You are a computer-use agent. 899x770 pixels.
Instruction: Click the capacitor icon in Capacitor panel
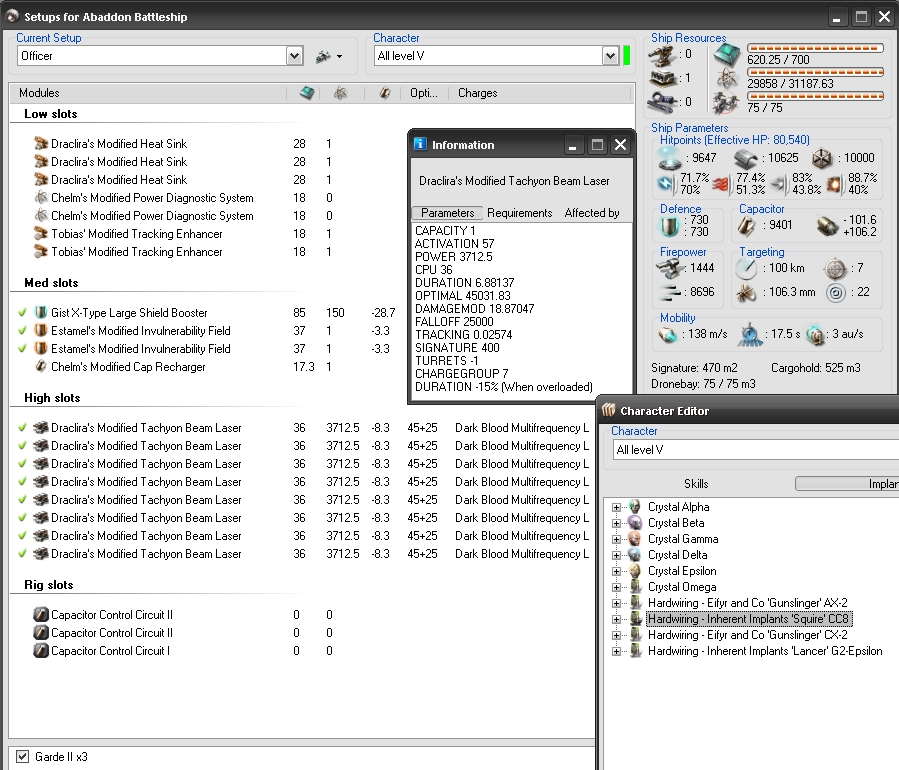tap(747, 225)
